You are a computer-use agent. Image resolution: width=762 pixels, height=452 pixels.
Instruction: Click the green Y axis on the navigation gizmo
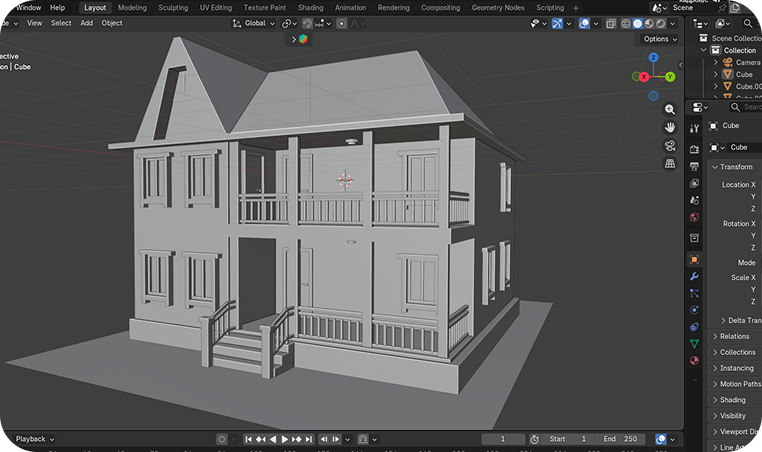(x=669, y=76)
